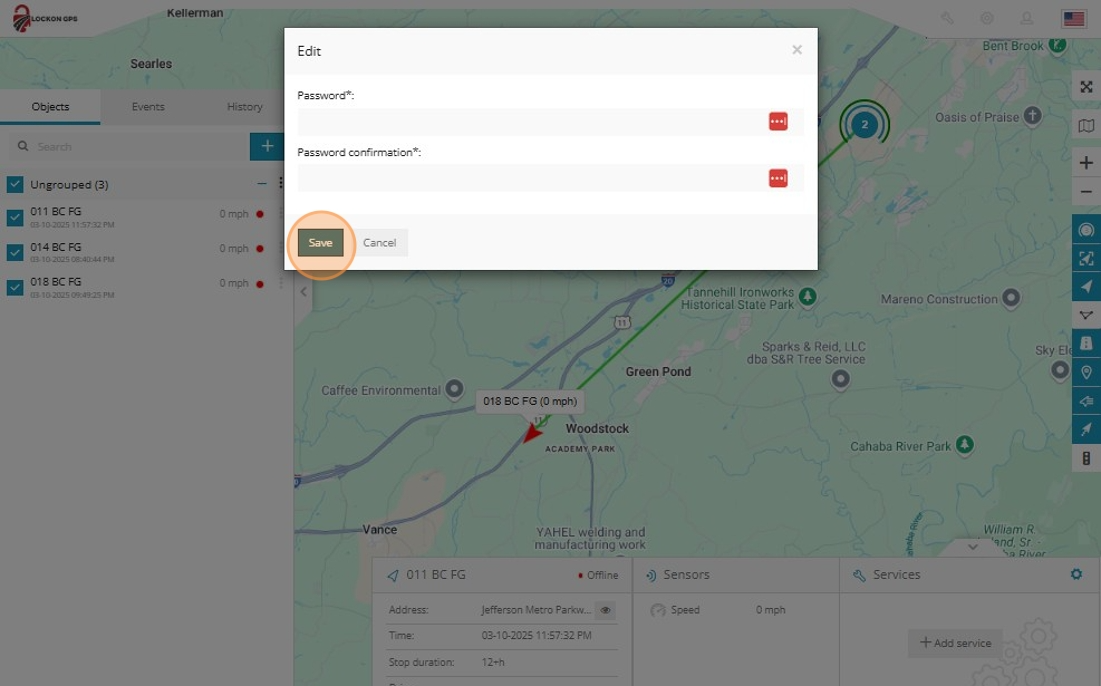Zoom out on the map
This screenshot has width=1101, height=686.
point(1086,192)
